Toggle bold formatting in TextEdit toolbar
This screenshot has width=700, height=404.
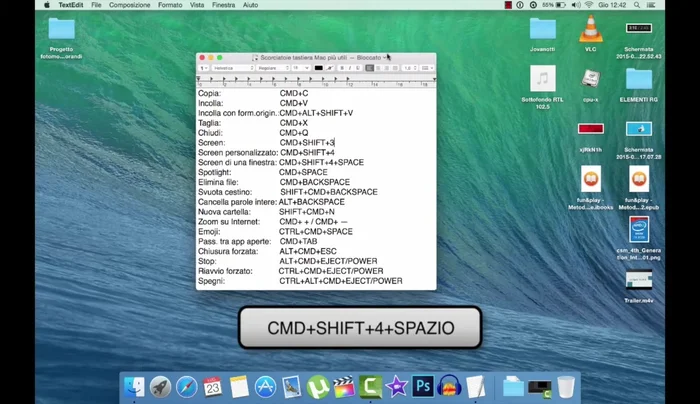[342, 68]
